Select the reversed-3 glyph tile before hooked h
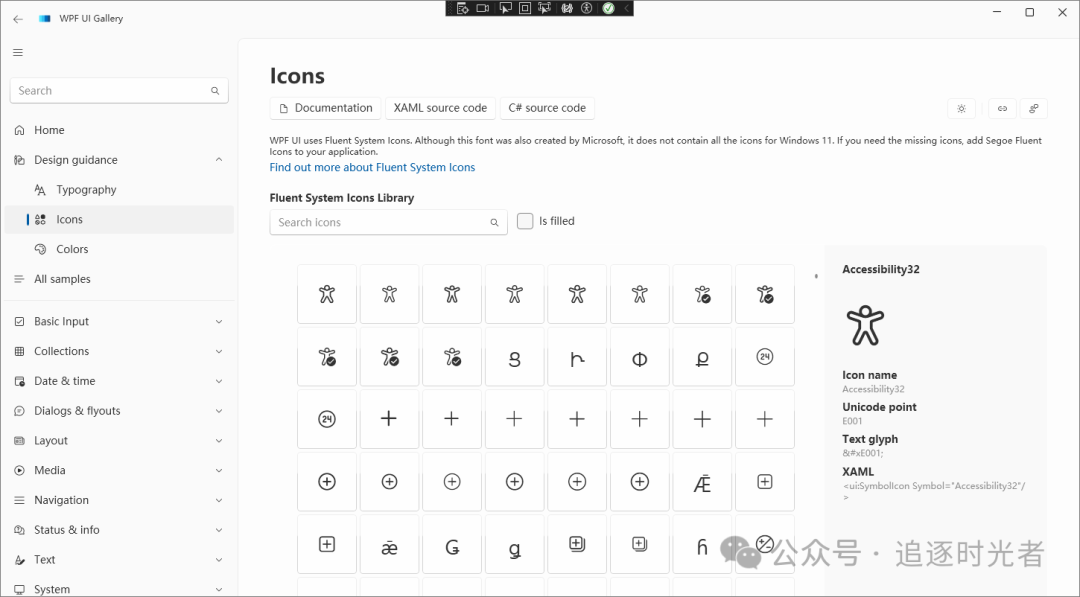This screenshot has height=597, width=1080. point(515,357)
